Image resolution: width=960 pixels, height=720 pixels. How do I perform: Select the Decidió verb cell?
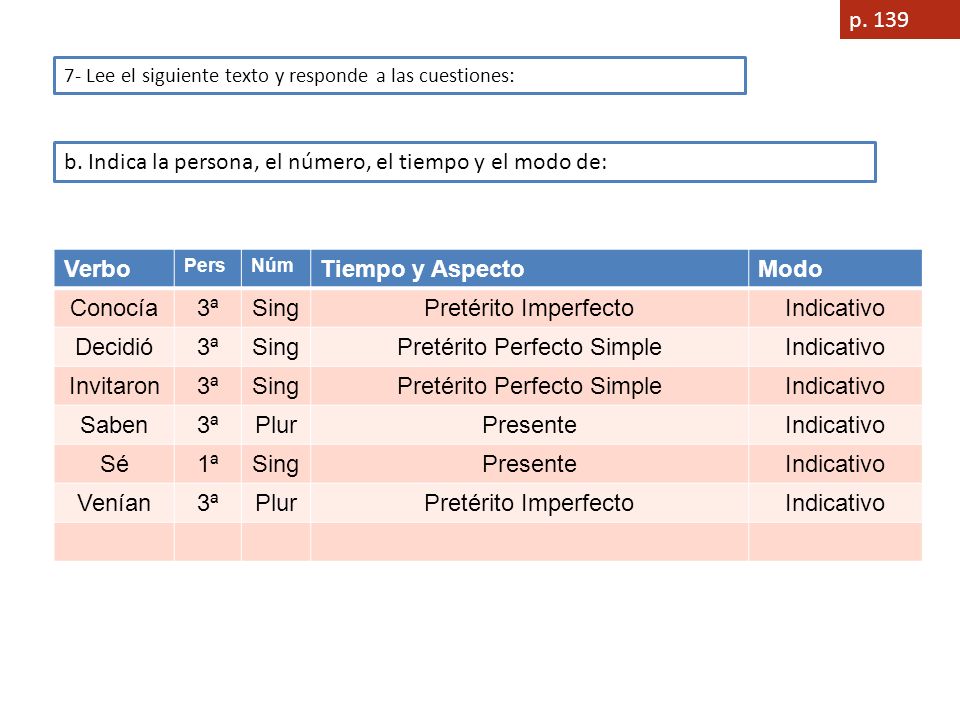114,347
